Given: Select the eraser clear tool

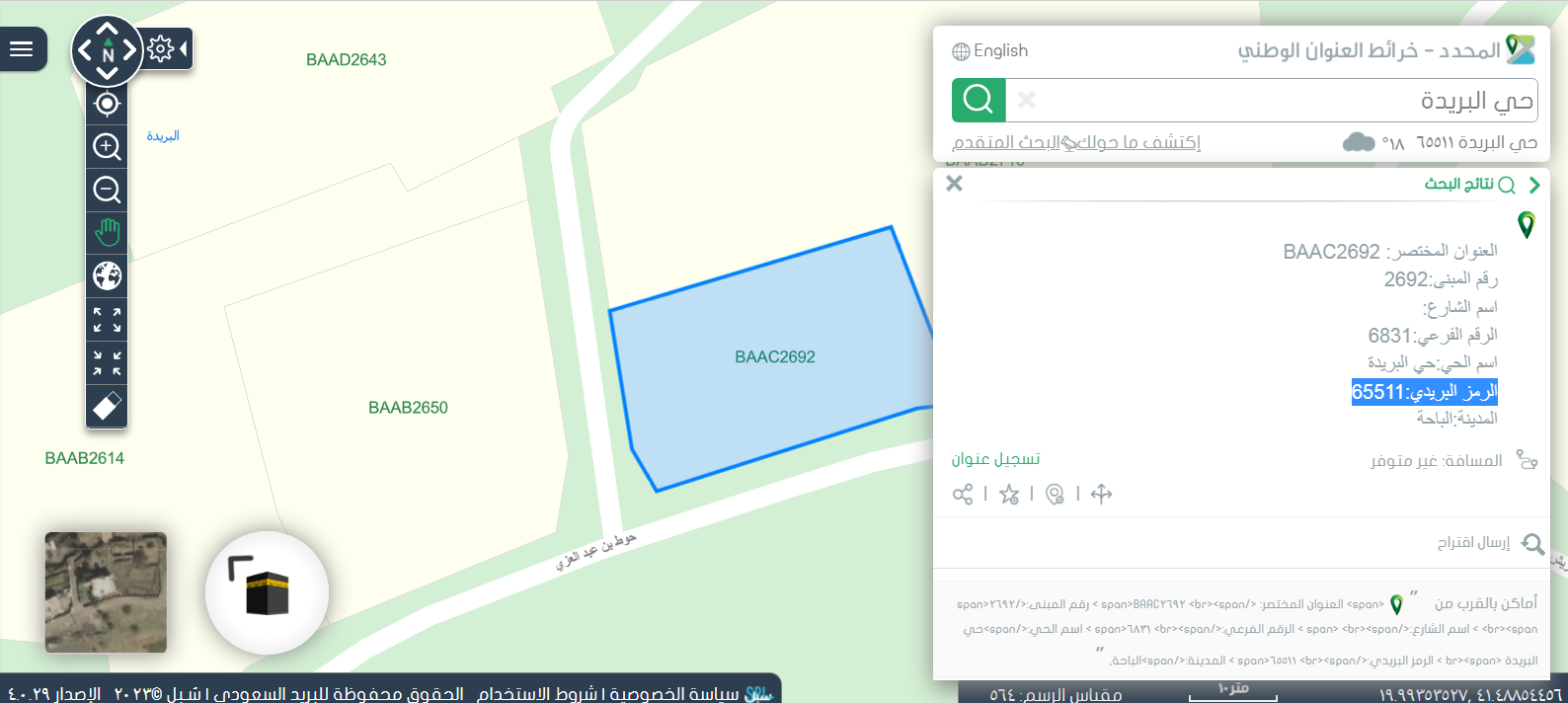Looking at the screenshot, I should click(x=107, y=406).
